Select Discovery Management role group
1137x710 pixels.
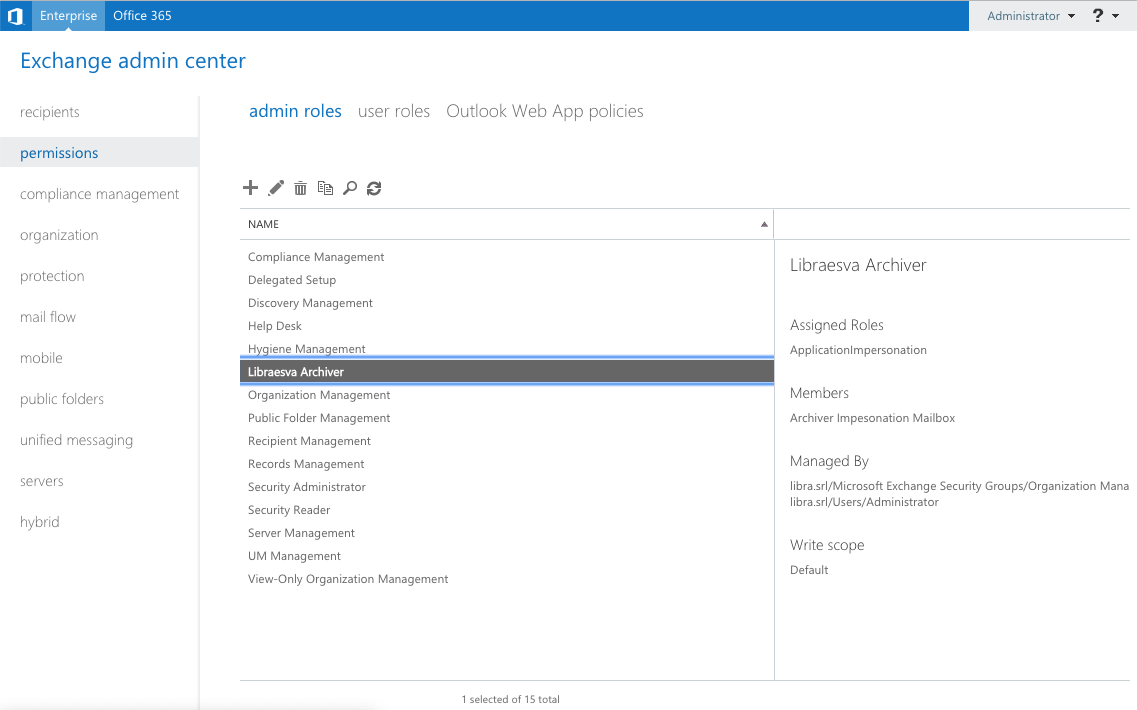tap(507, 303)
